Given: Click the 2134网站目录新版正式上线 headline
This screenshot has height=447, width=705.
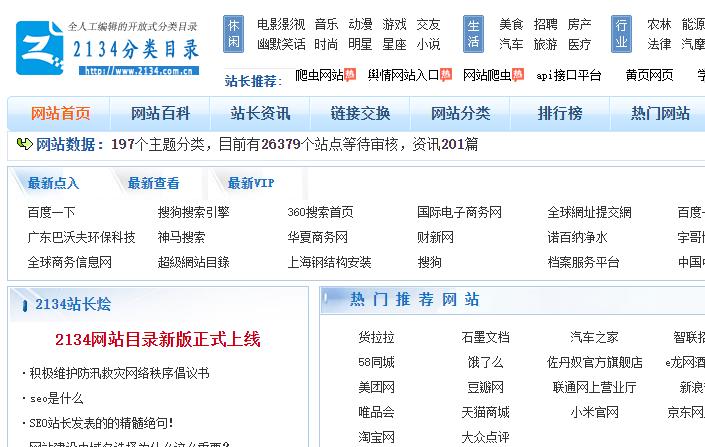Looking at the screenshot, I should [158, 340].
